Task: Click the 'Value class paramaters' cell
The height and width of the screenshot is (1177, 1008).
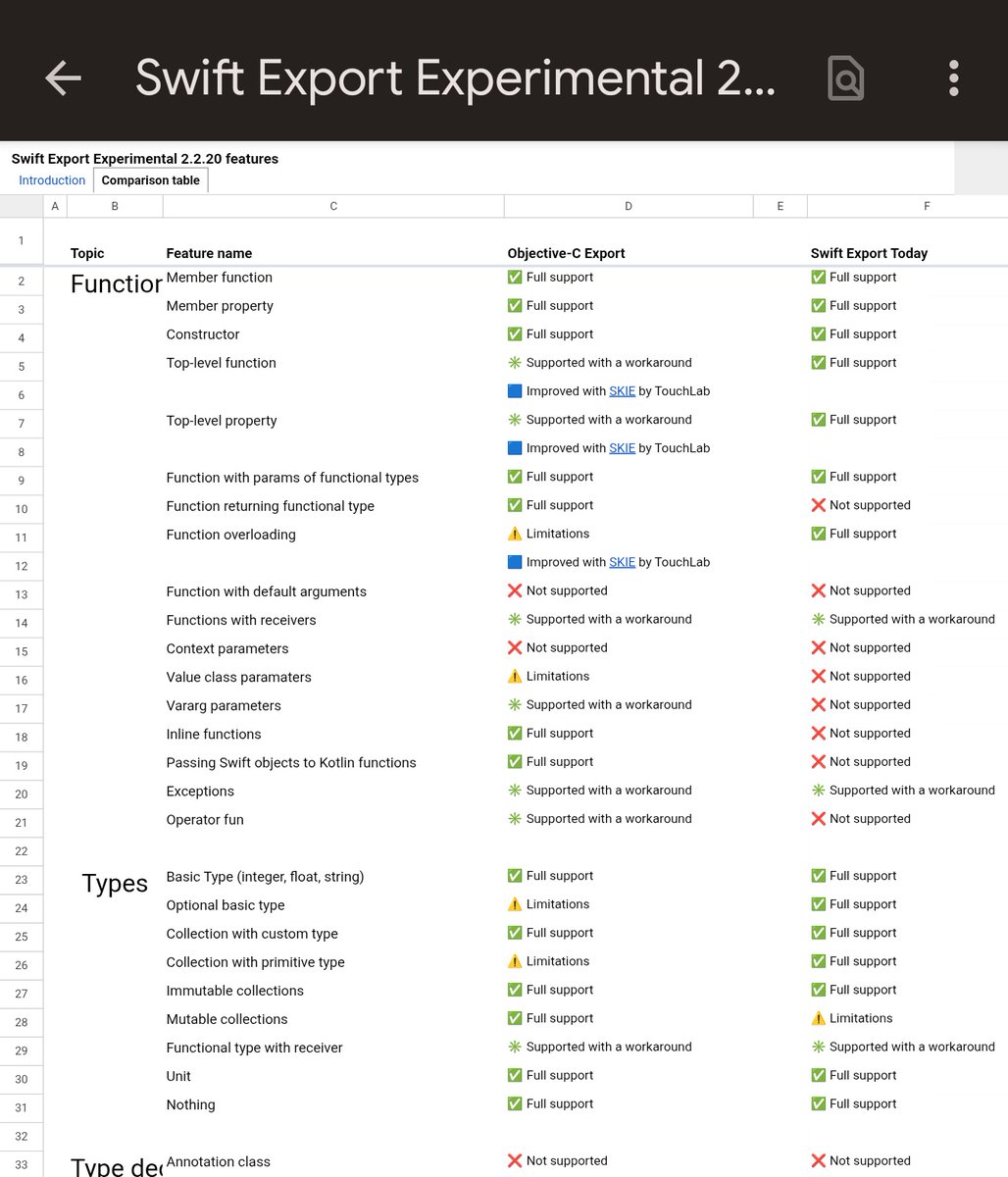Action: [x=239, y=677]
